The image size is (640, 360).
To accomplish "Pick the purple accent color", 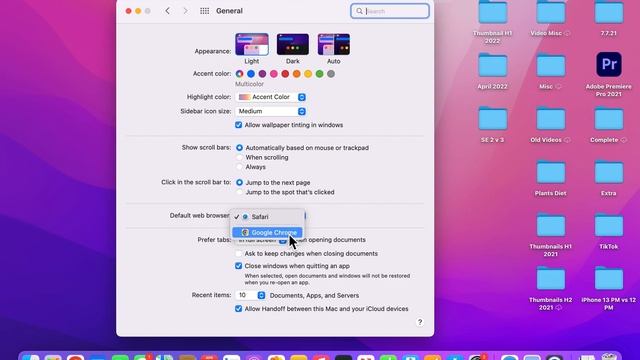I will coord(262,74).
